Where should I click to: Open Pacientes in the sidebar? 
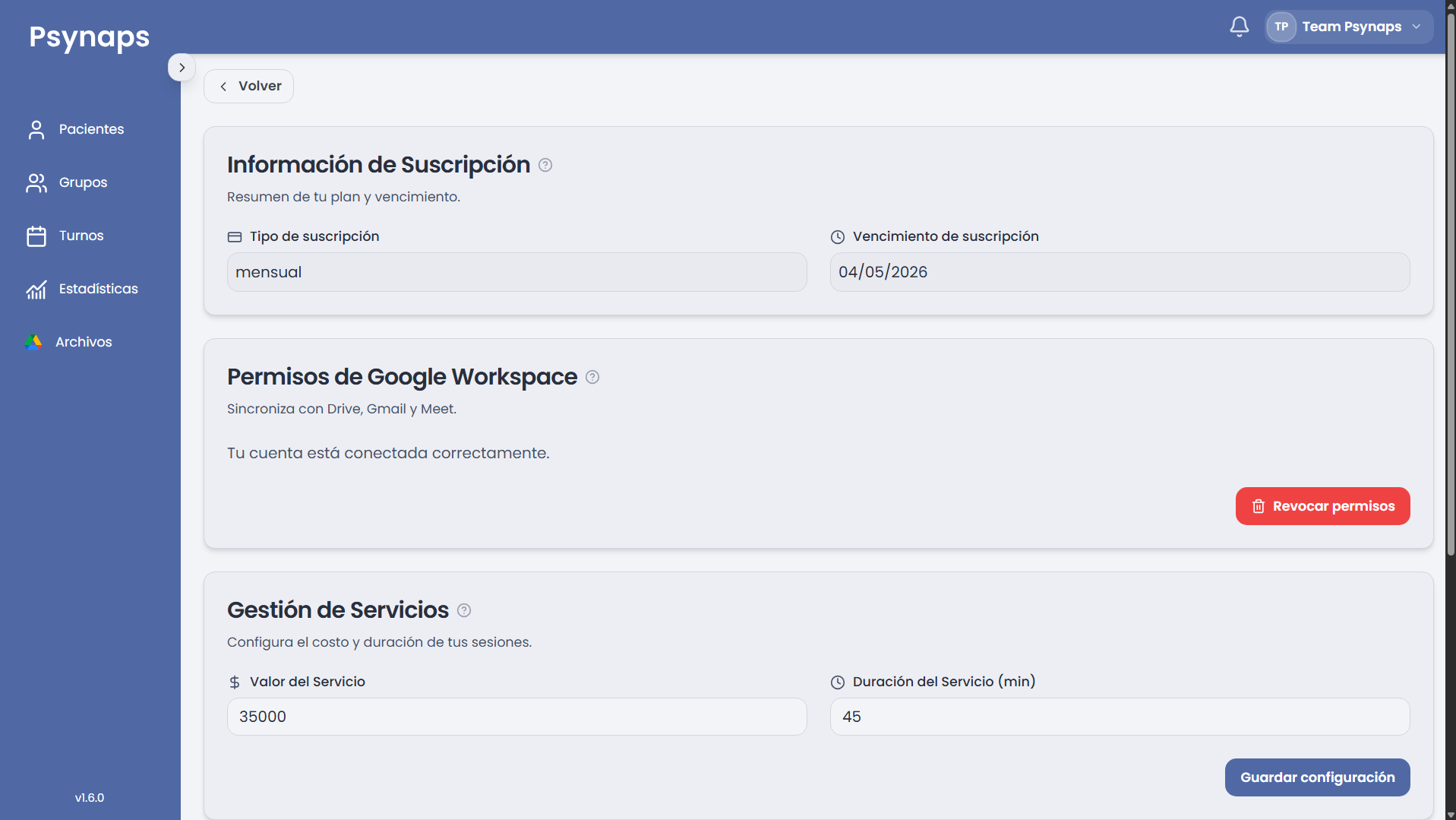90,129
